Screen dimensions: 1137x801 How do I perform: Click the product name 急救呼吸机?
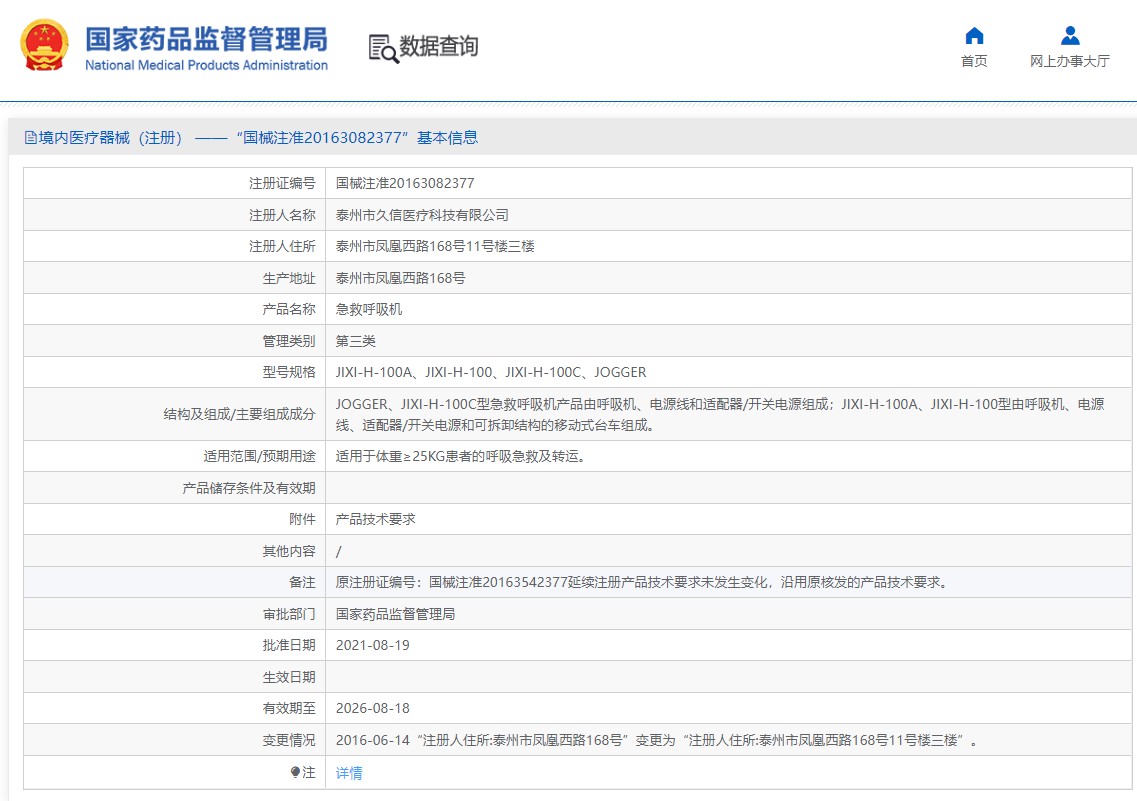click(x=369, y=310)
